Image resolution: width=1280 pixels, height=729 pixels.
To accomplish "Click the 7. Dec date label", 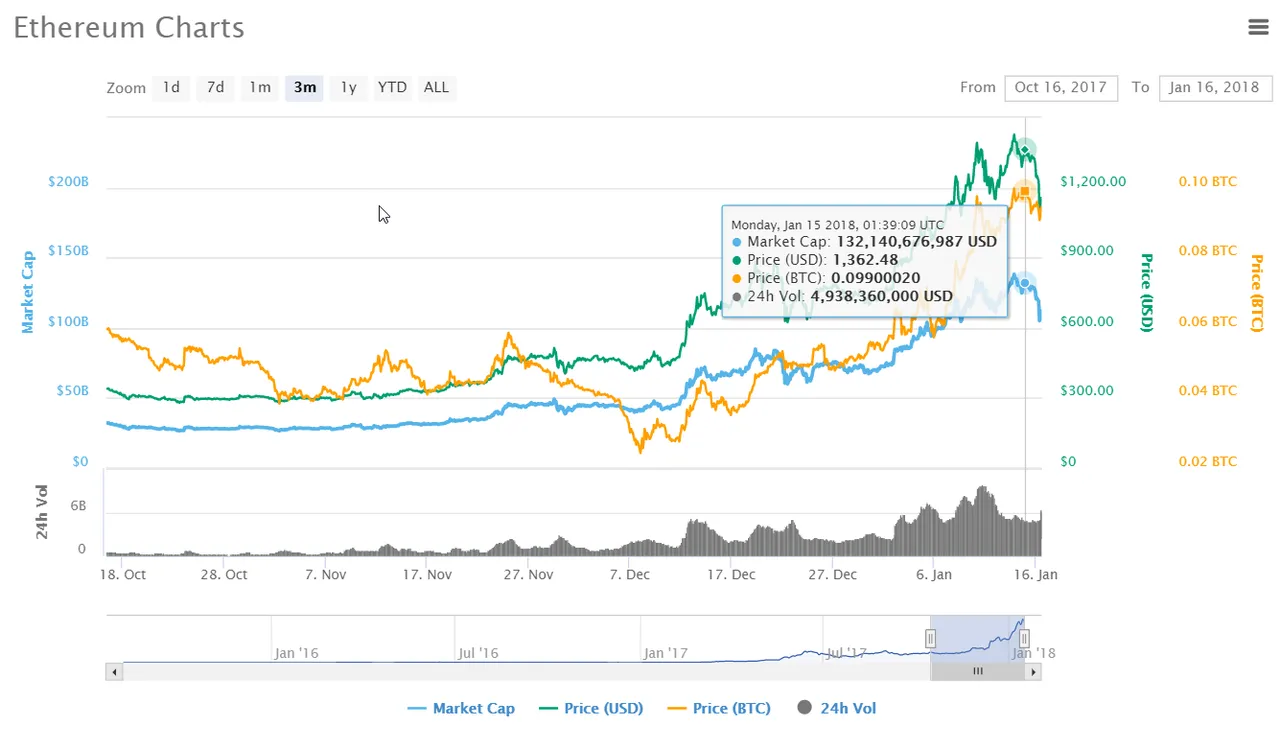I will pos(631,575).
